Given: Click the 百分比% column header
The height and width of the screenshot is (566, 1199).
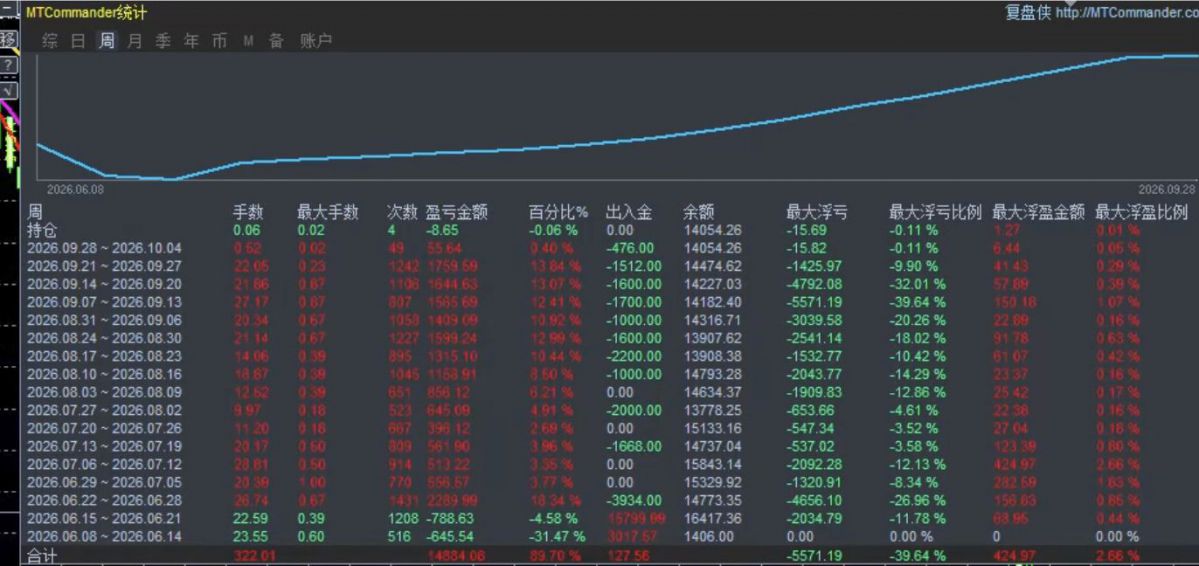Looking at the screenshot, I should 560,213.
